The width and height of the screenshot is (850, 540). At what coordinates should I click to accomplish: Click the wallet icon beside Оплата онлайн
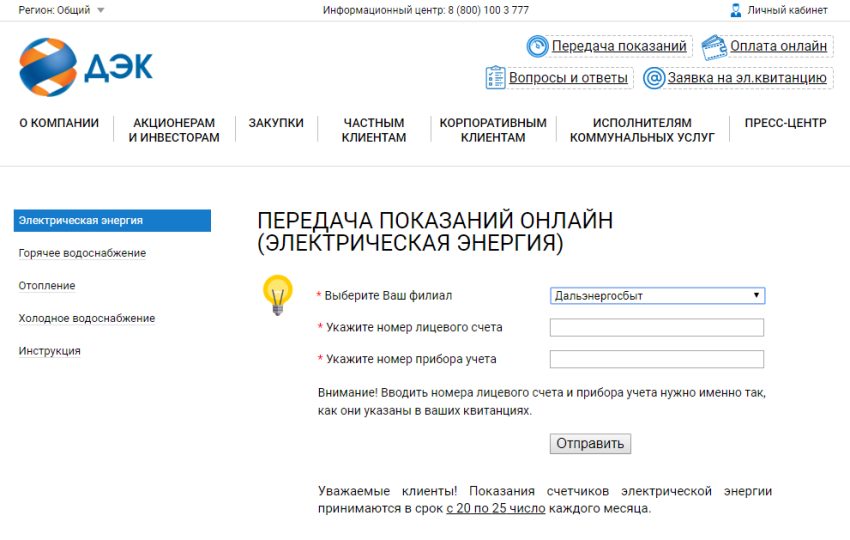coord(714,46)
